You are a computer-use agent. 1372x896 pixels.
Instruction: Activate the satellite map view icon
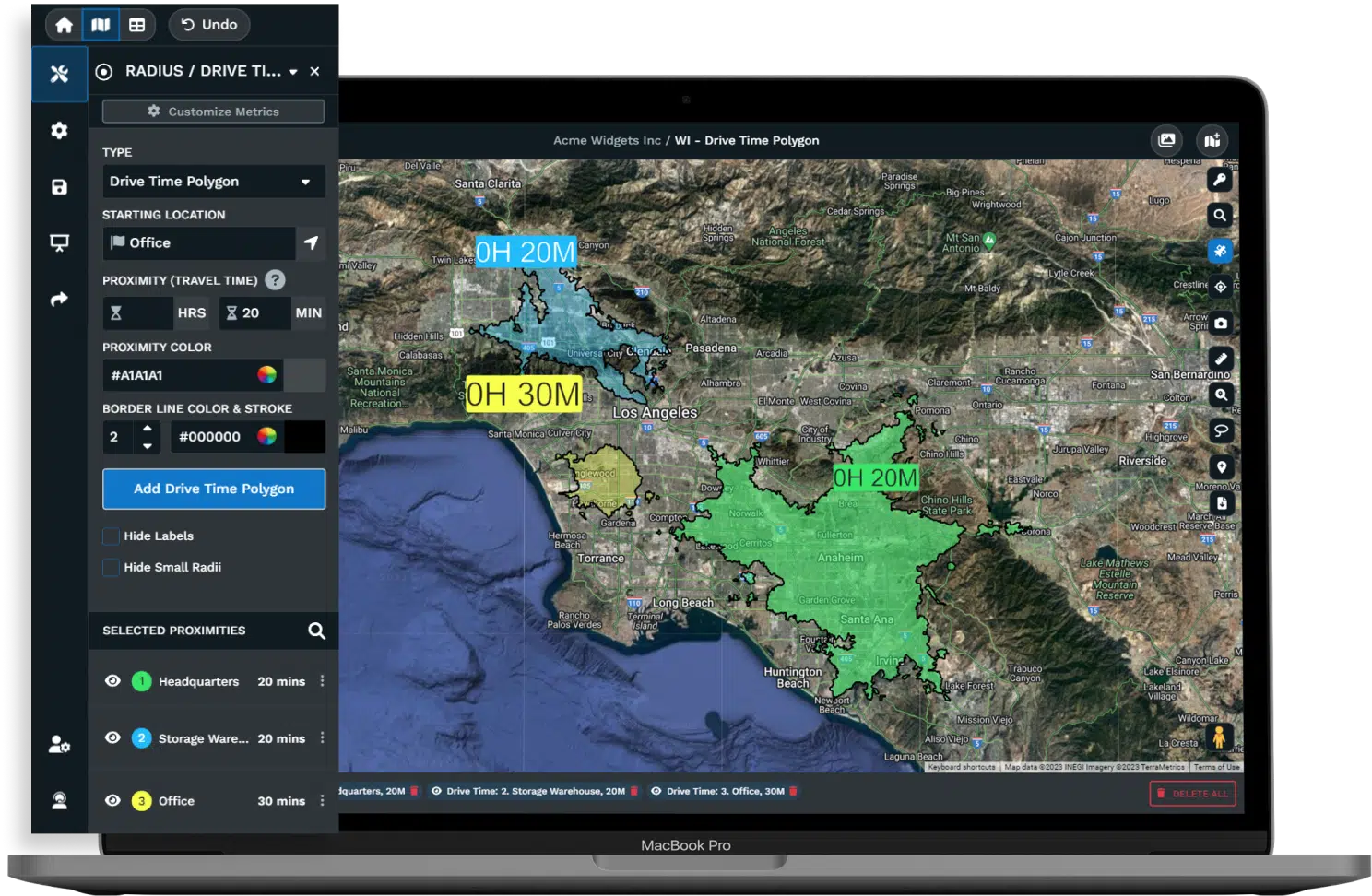[x=1220, y=251]
